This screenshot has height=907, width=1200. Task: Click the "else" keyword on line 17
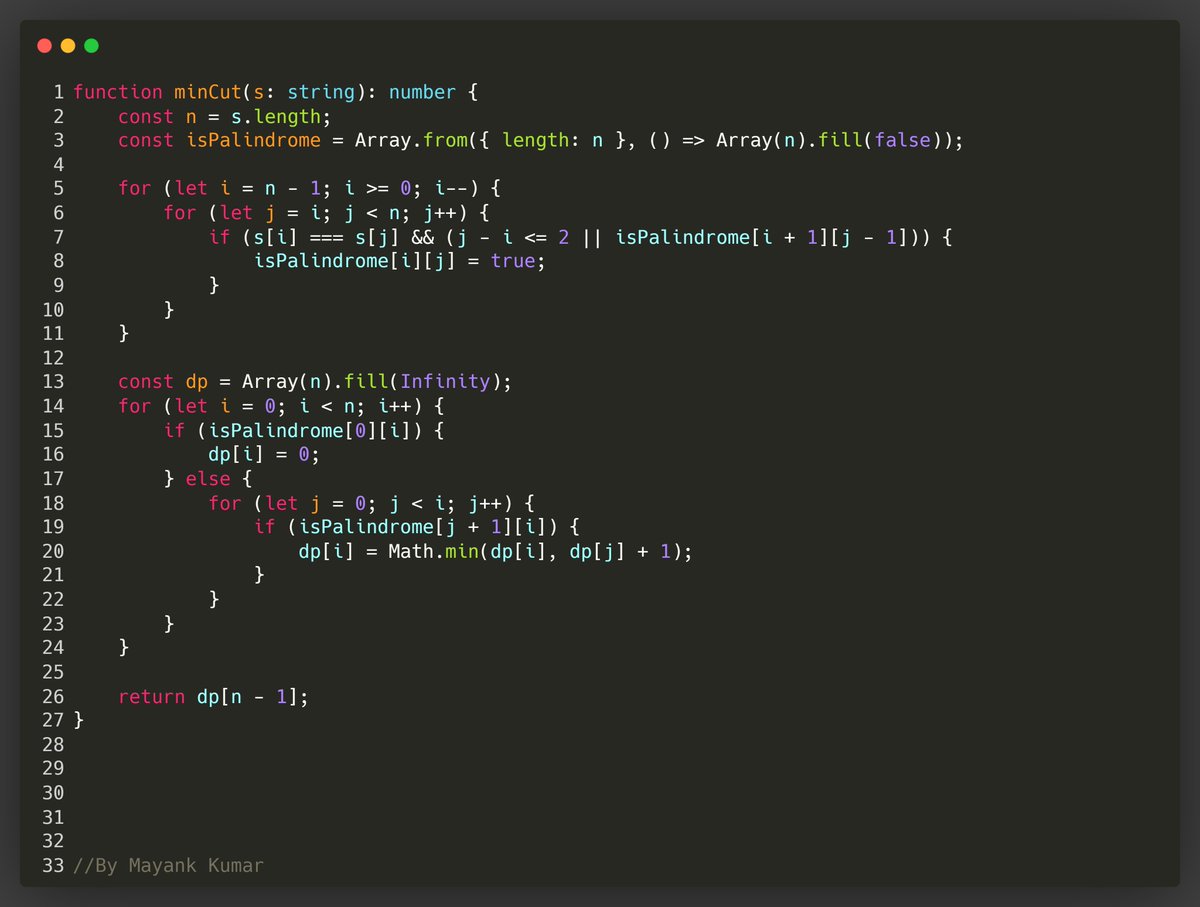click(x=208, y=479)
